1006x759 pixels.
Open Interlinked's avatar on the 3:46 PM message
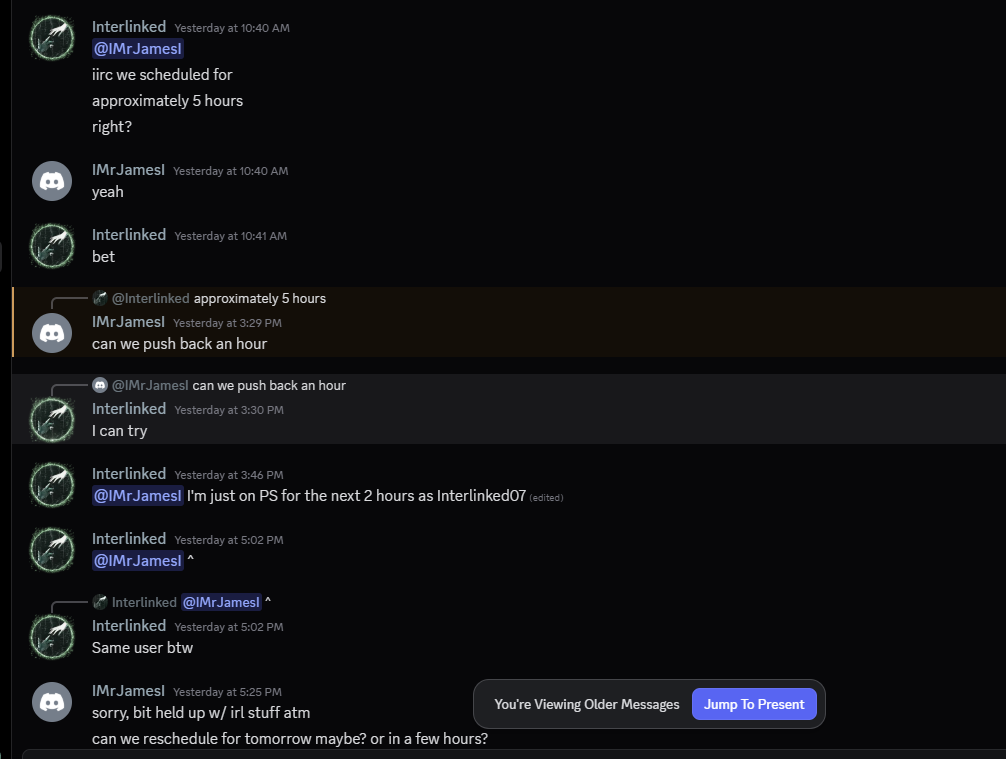[52, 484]
